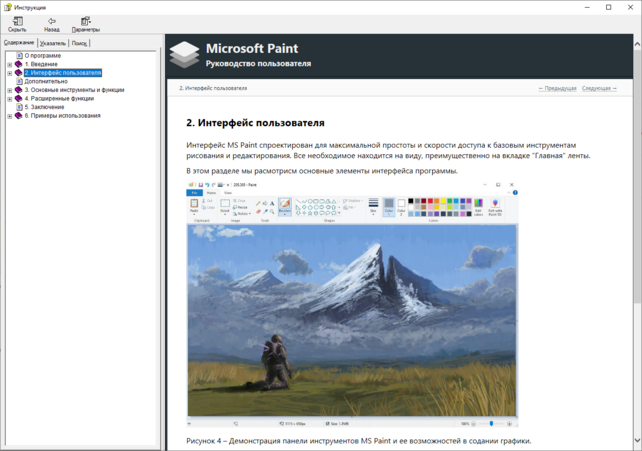Switch to the Указатель tab
This screenshot has width=642, height=451.
pos(53,43)
